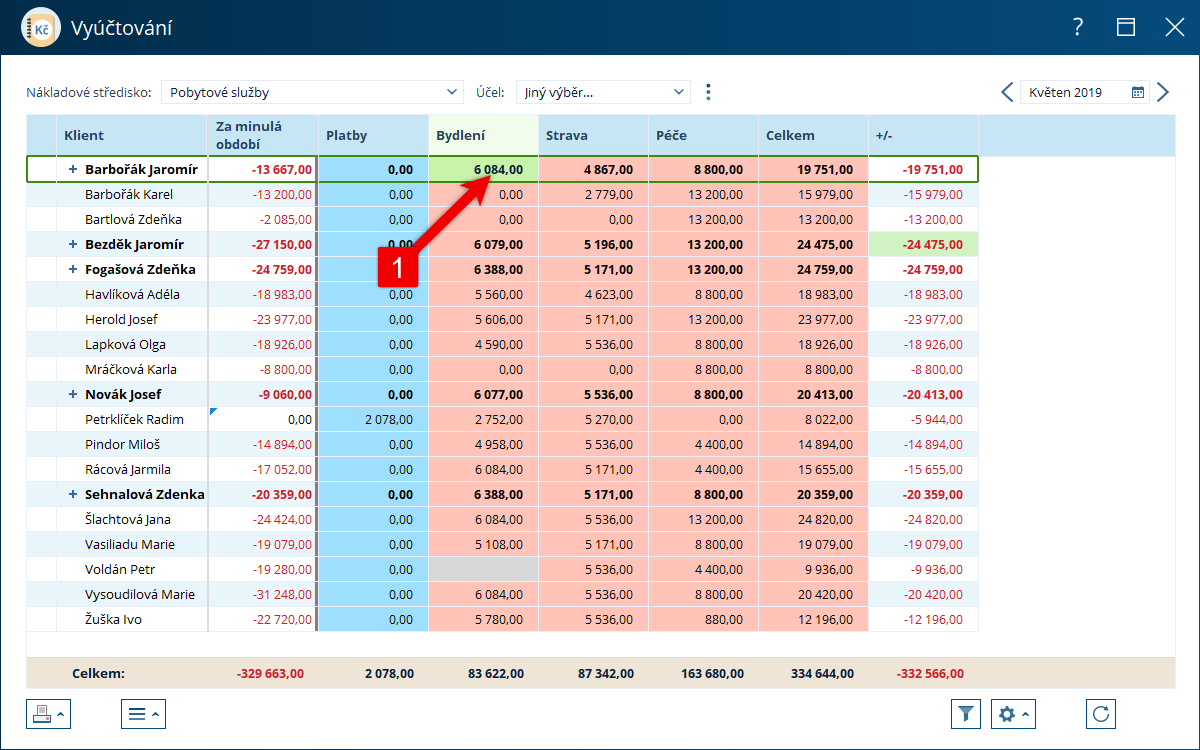Sort by the Klient column header
Image resolution: width=1200 pixels, height=750 pixels.
[132, 135]
